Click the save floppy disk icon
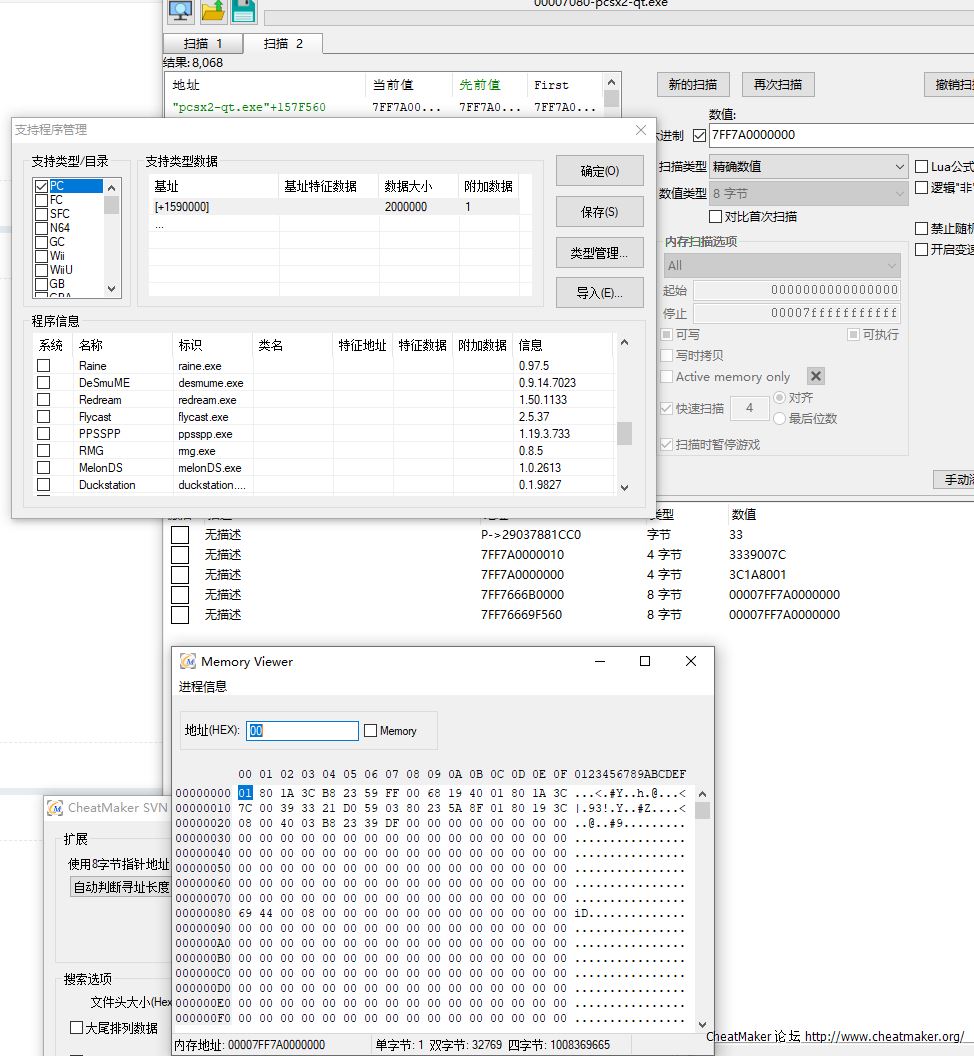 [243, 11]
